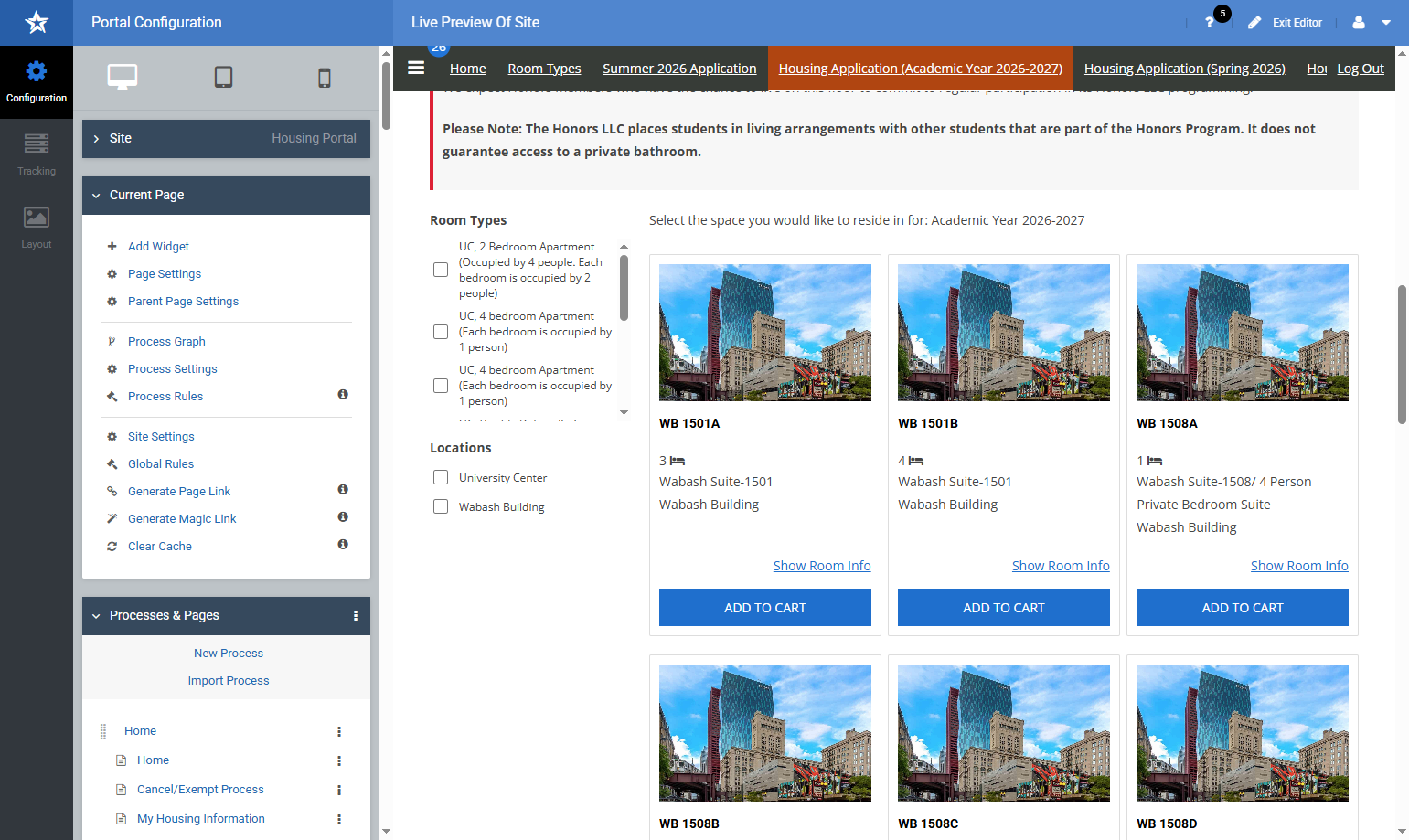Image resolution: width=1409 pixels, height=840 pixels.
Task: Click info icon next to Clear Cache
Action: [343, 545]
